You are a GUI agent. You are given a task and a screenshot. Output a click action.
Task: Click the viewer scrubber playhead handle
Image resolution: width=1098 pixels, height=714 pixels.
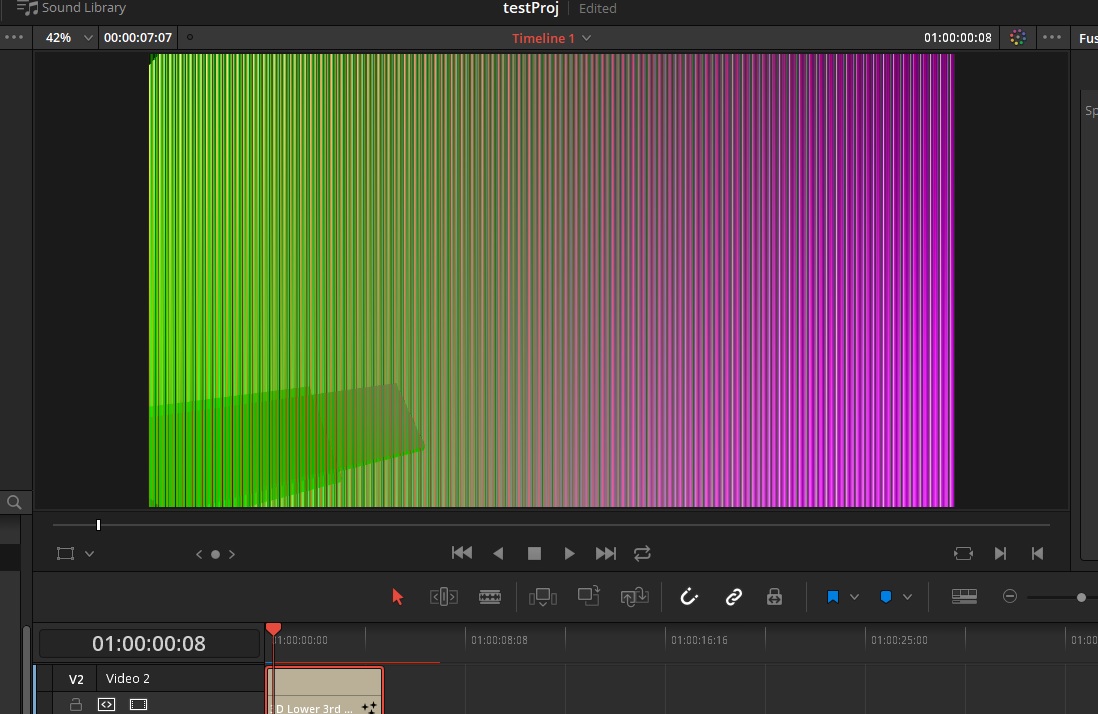tap(99, 525)
